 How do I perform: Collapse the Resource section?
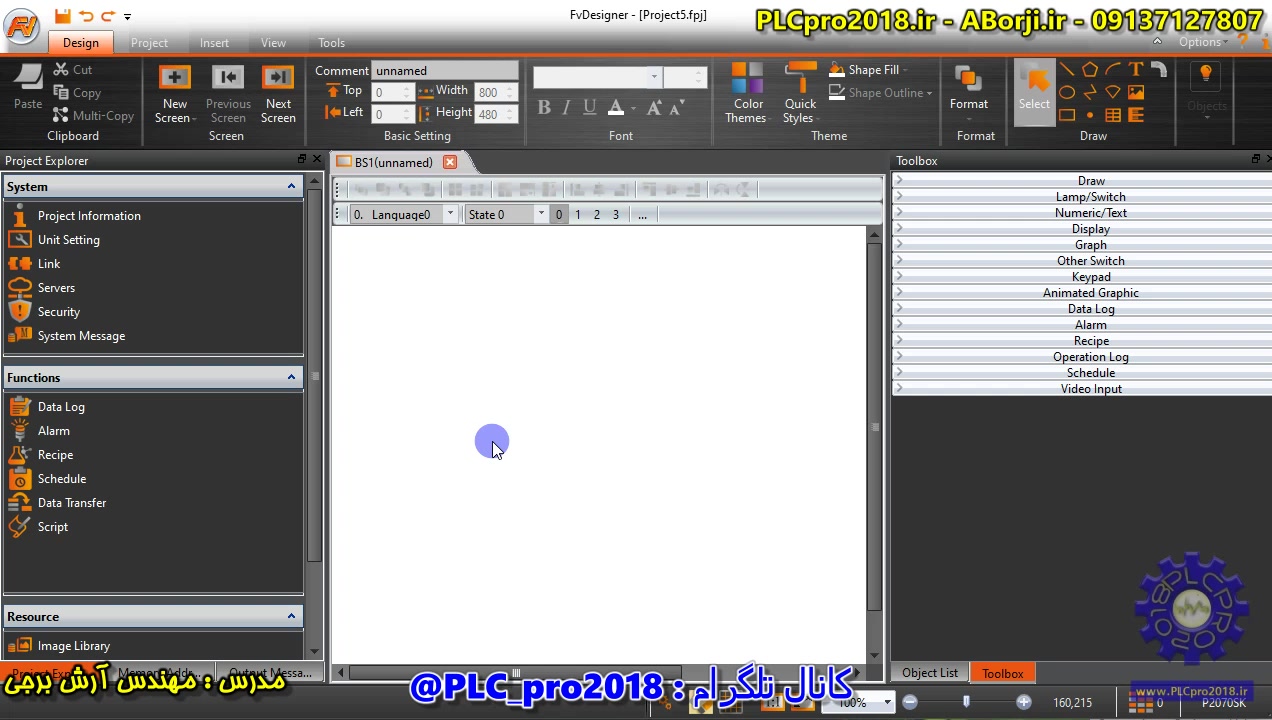tap(291, 616)
